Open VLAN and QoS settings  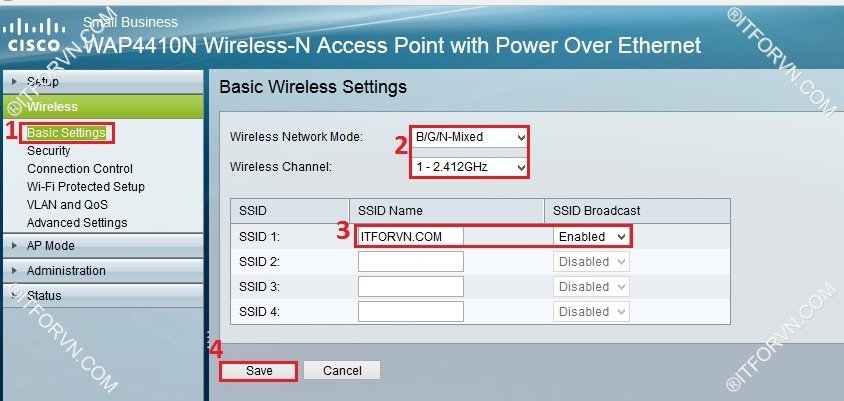tap(67, 205)
